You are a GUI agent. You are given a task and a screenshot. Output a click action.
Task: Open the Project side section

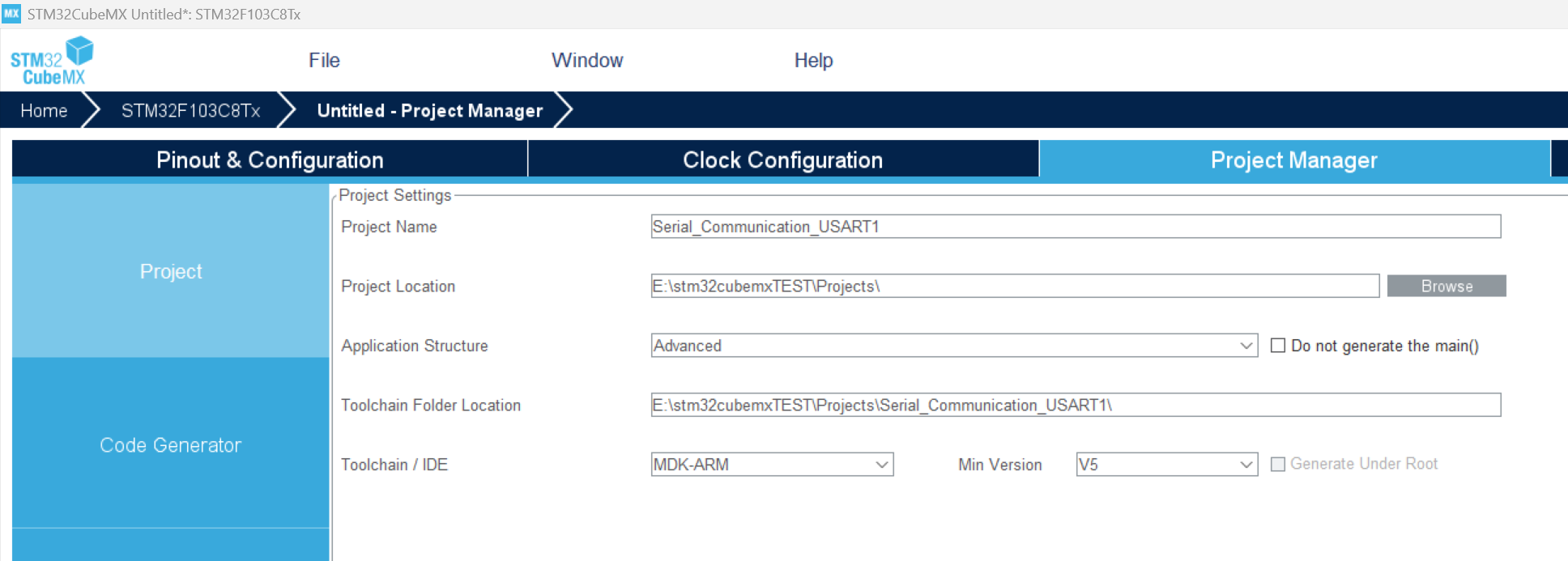171,271
